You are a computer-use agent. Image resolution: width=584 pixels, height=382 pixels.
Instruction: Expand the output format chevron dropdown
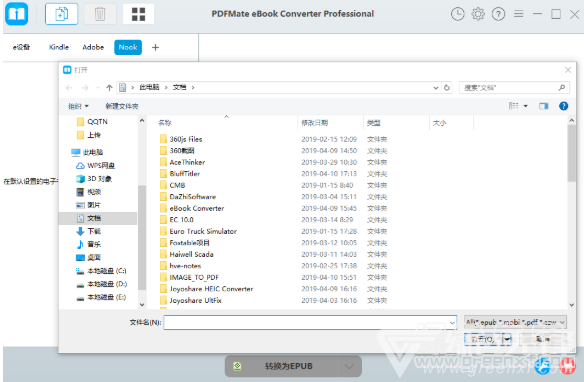point(349,366)
